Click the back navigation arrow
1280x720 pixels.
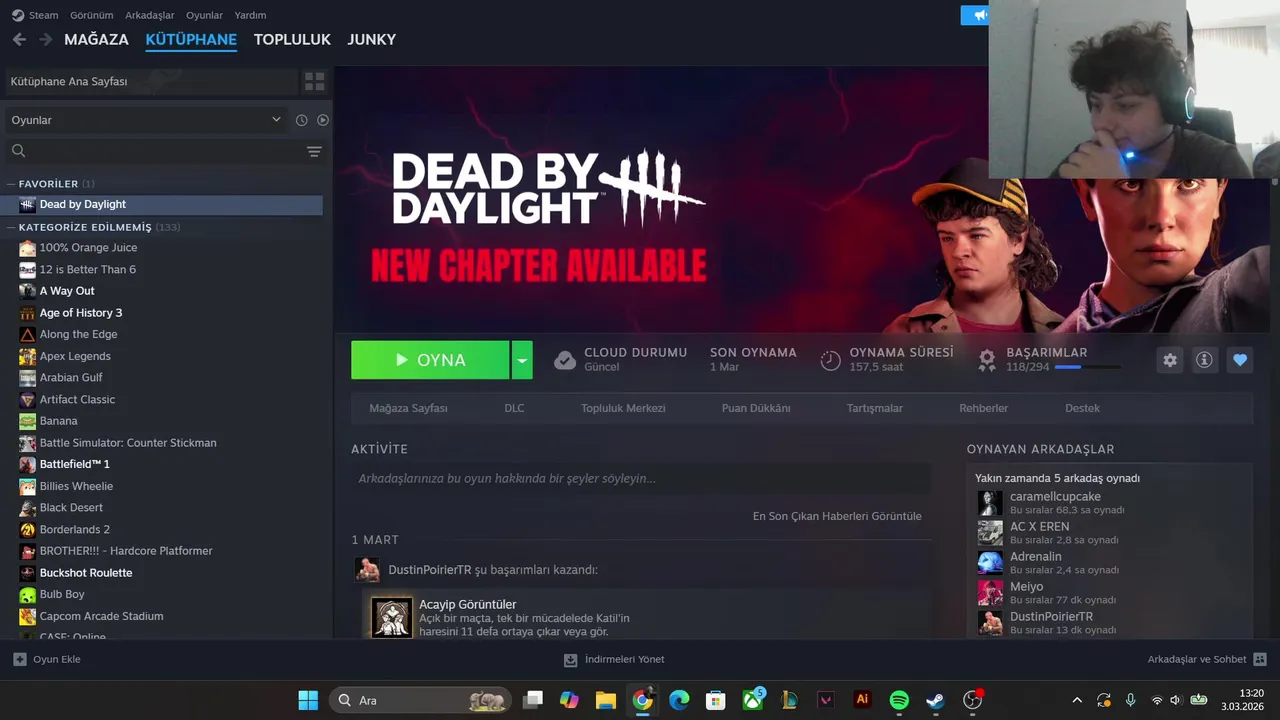(19, 39)
